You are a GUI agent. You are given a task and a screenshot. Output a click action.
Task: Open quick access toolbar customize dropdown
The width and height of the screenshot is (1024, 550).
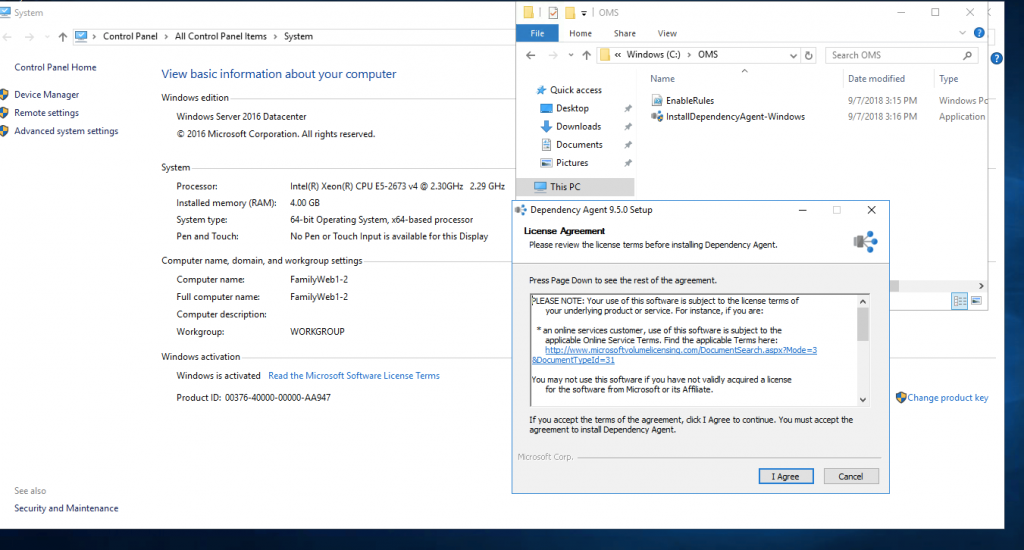point(584,12)
